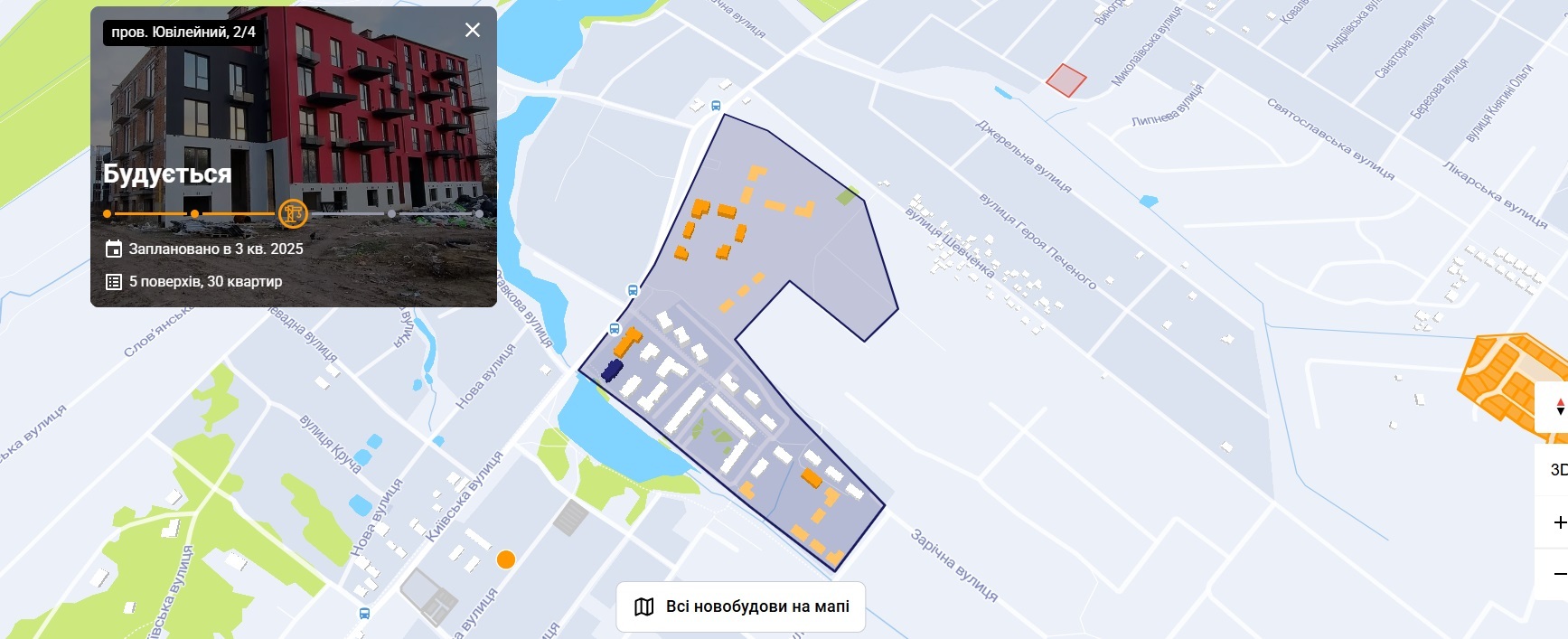1568x639 pixels.
Task: Select the bus stop icon near the bottom-left of Київська вулиця
Action: 364,613
